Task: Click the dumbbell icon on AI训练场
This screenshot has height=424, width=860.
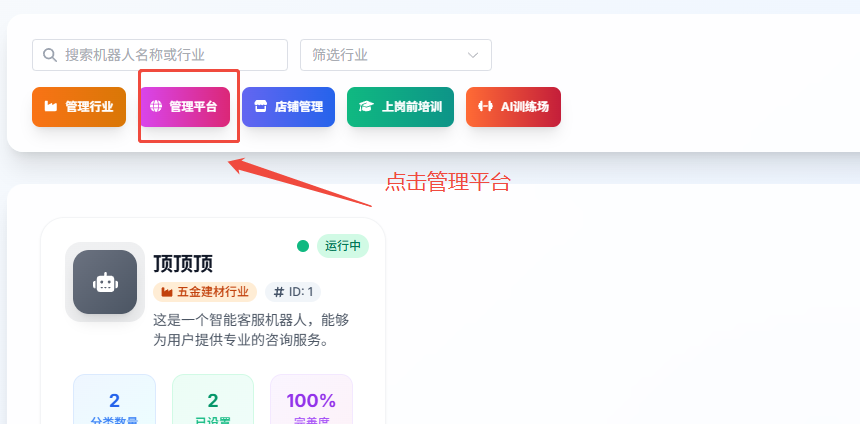Action: coord(485,107)
